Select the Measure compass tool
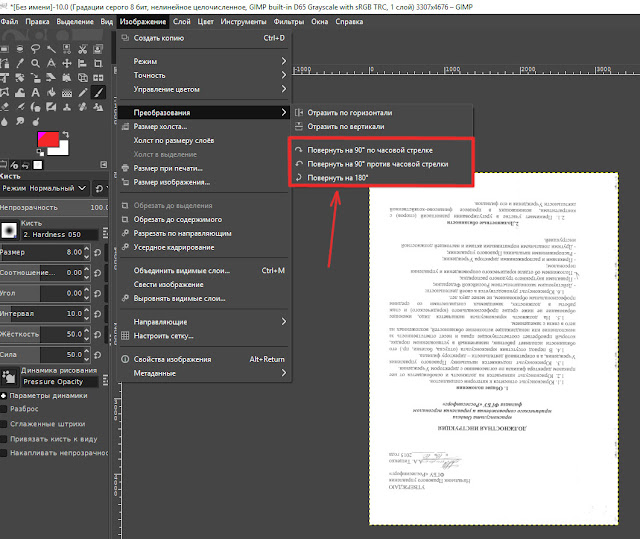This screenshot has width=640, height=539. [x=51, y=63]
